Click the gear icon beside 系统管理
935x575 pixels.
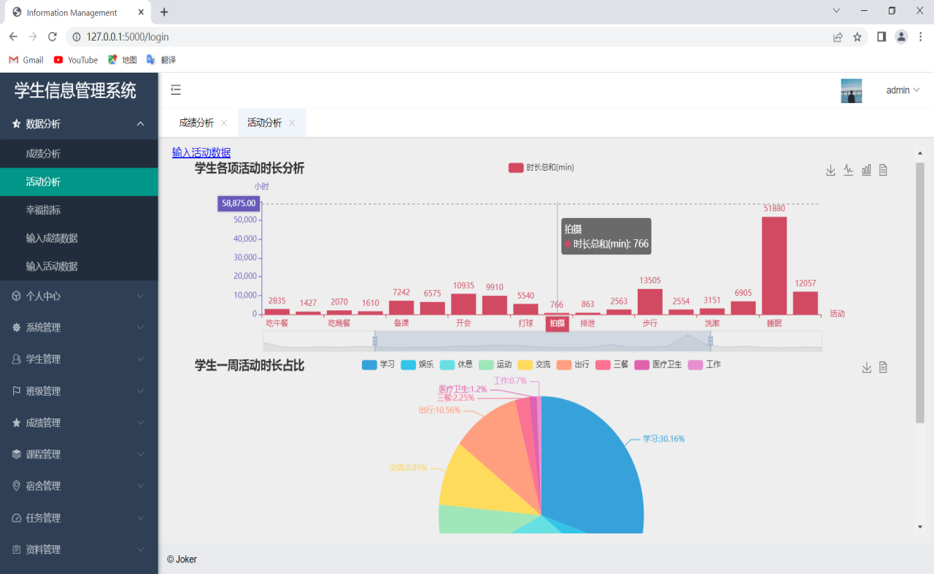(16, 327)
